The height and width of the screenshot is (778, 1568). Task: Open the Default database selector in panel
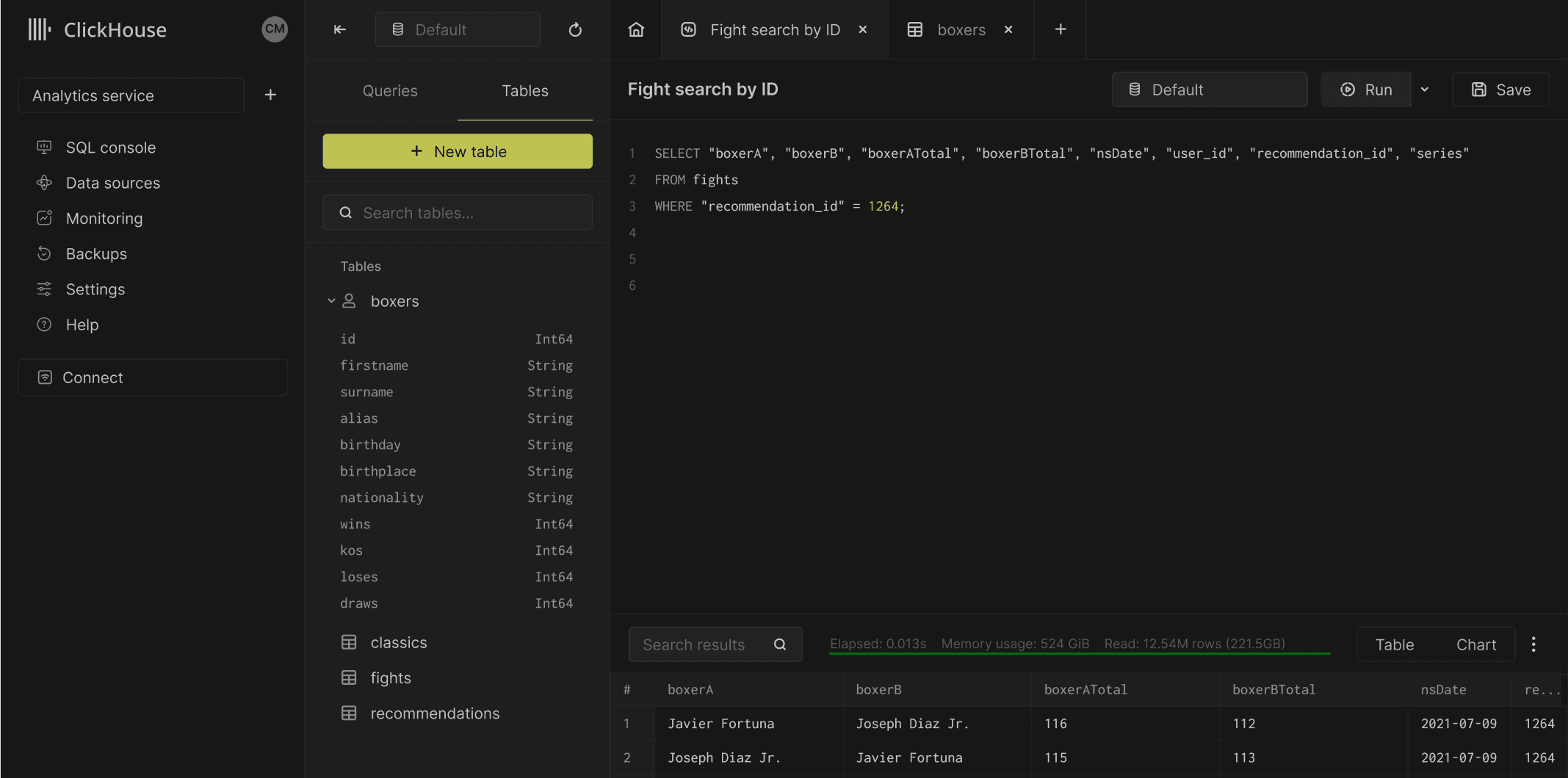458,29
